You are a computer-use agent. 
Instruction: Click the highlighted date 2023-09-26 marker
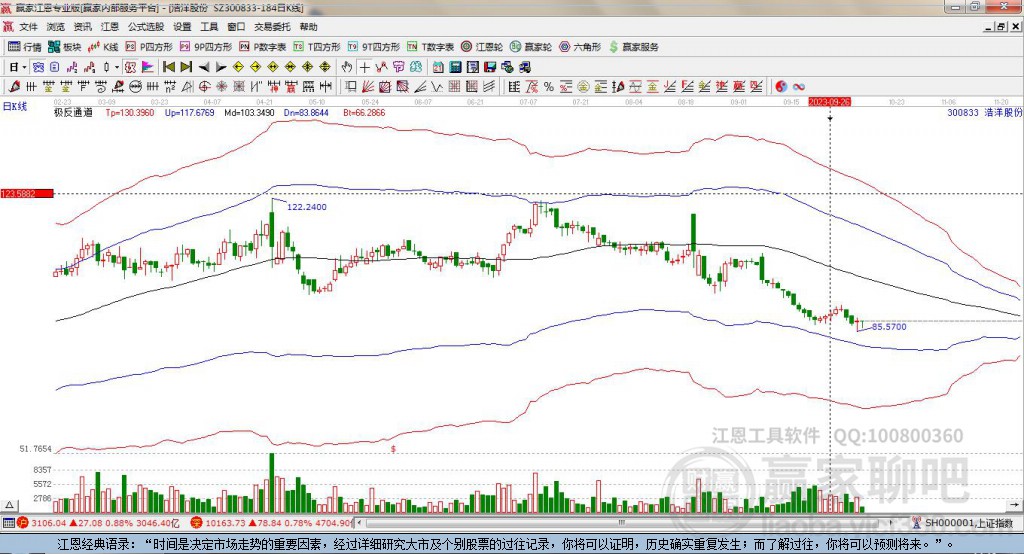pyautogui.click(x=829, y=102)
